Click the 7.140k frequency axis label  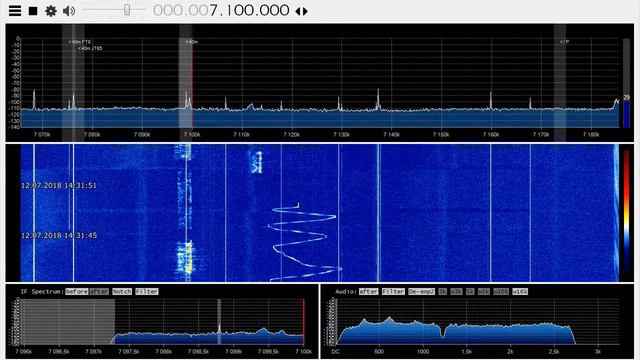pos(391,134)
